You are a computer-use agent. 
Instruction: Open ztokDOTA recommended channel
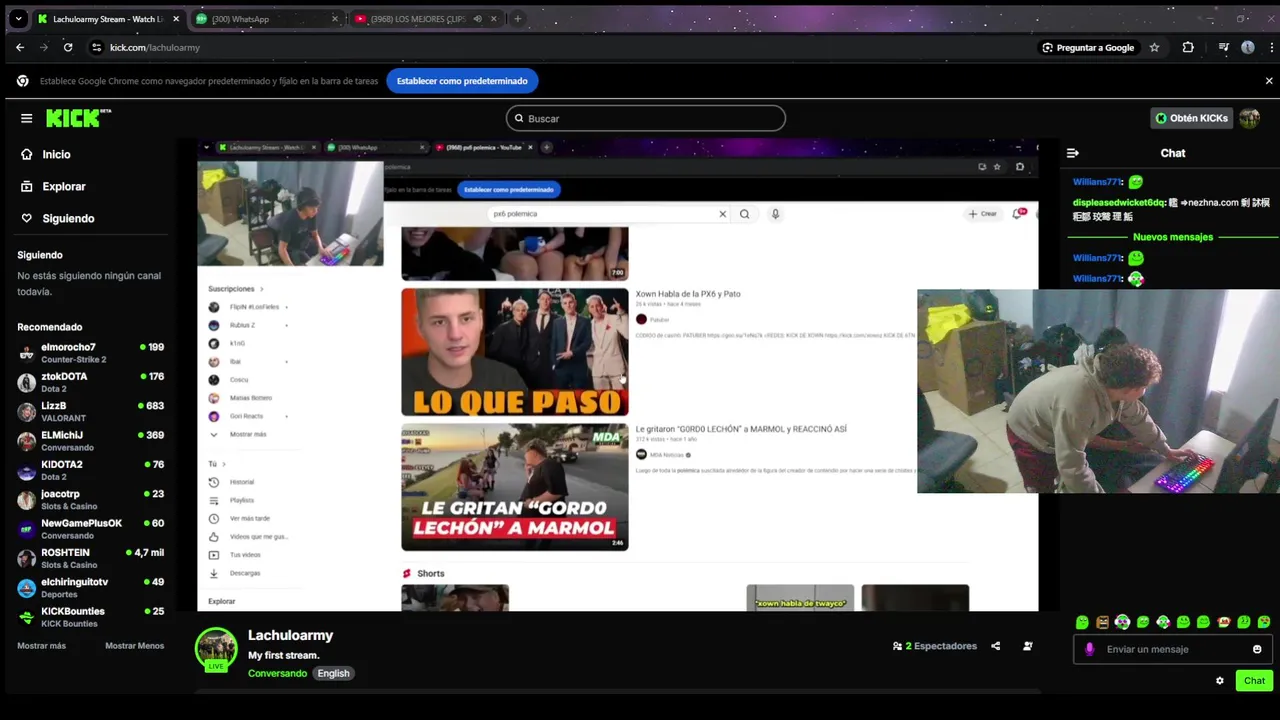(90, 382)
